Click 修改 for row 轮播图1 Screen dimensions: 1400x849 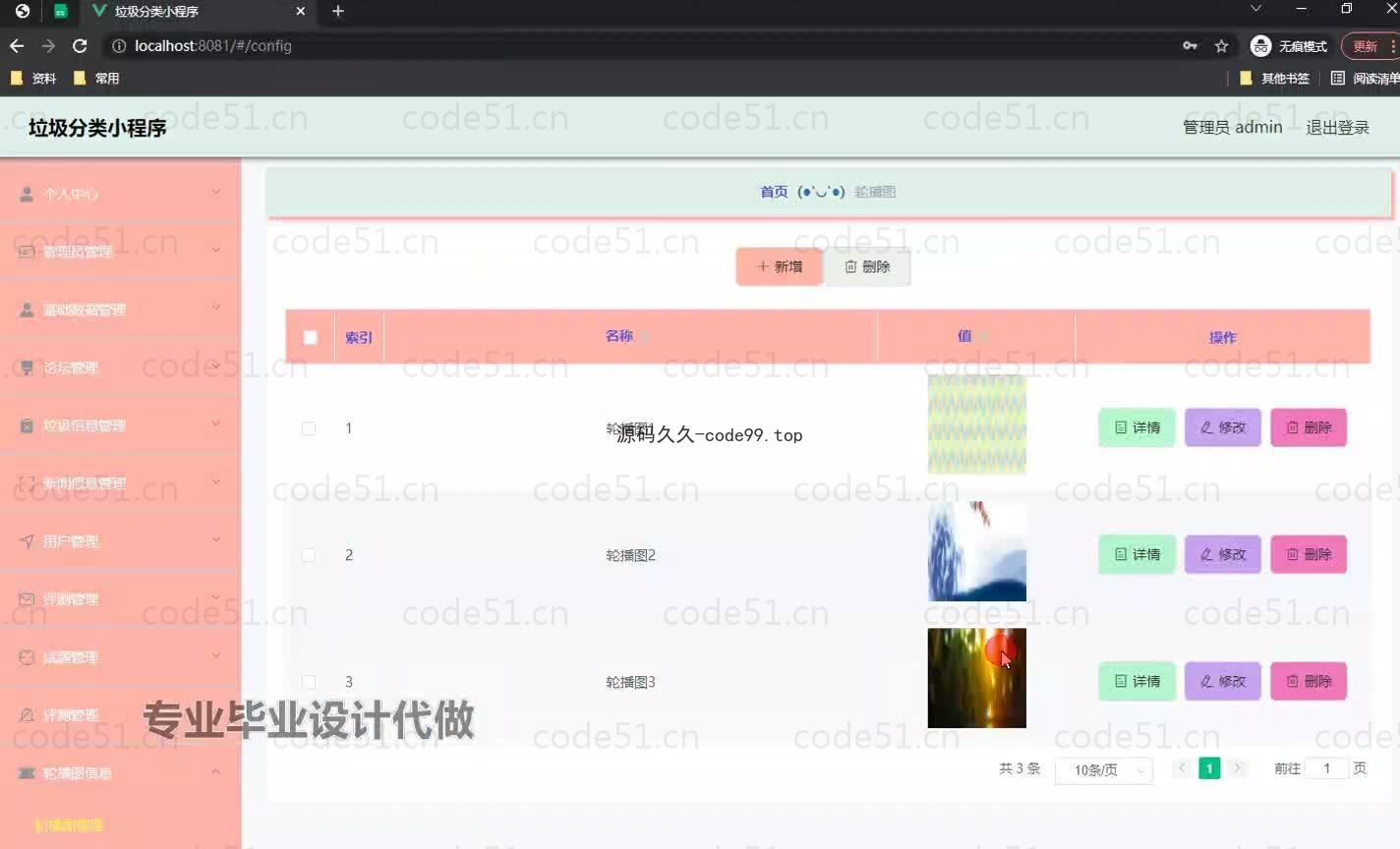(x=1223, y=427)
